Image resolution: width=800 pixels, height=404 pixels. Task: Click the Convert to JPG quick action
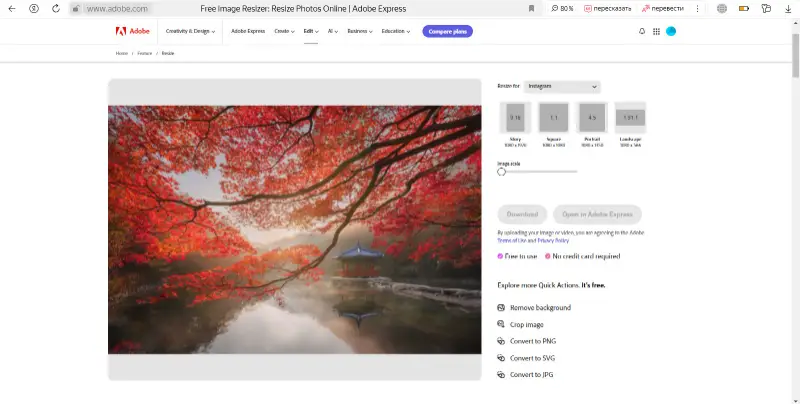[x=531, y=374]
